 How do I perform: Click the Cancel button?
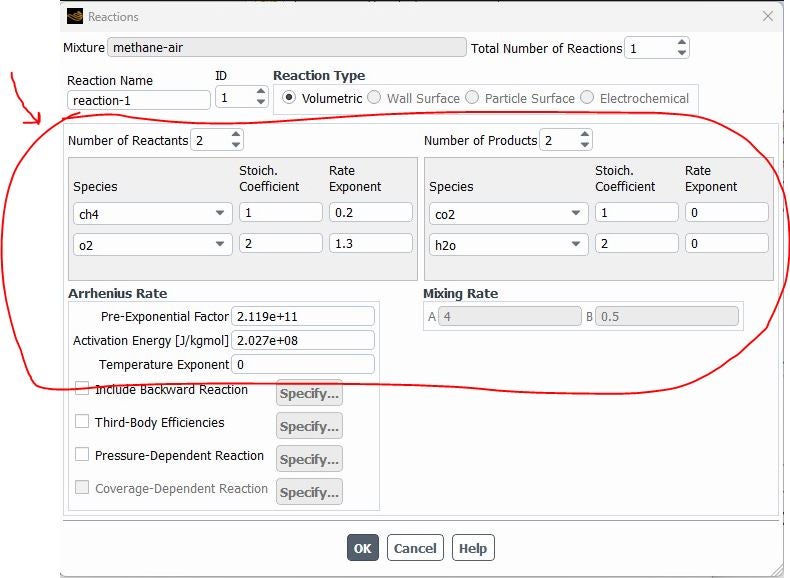(x=415, y=548)
